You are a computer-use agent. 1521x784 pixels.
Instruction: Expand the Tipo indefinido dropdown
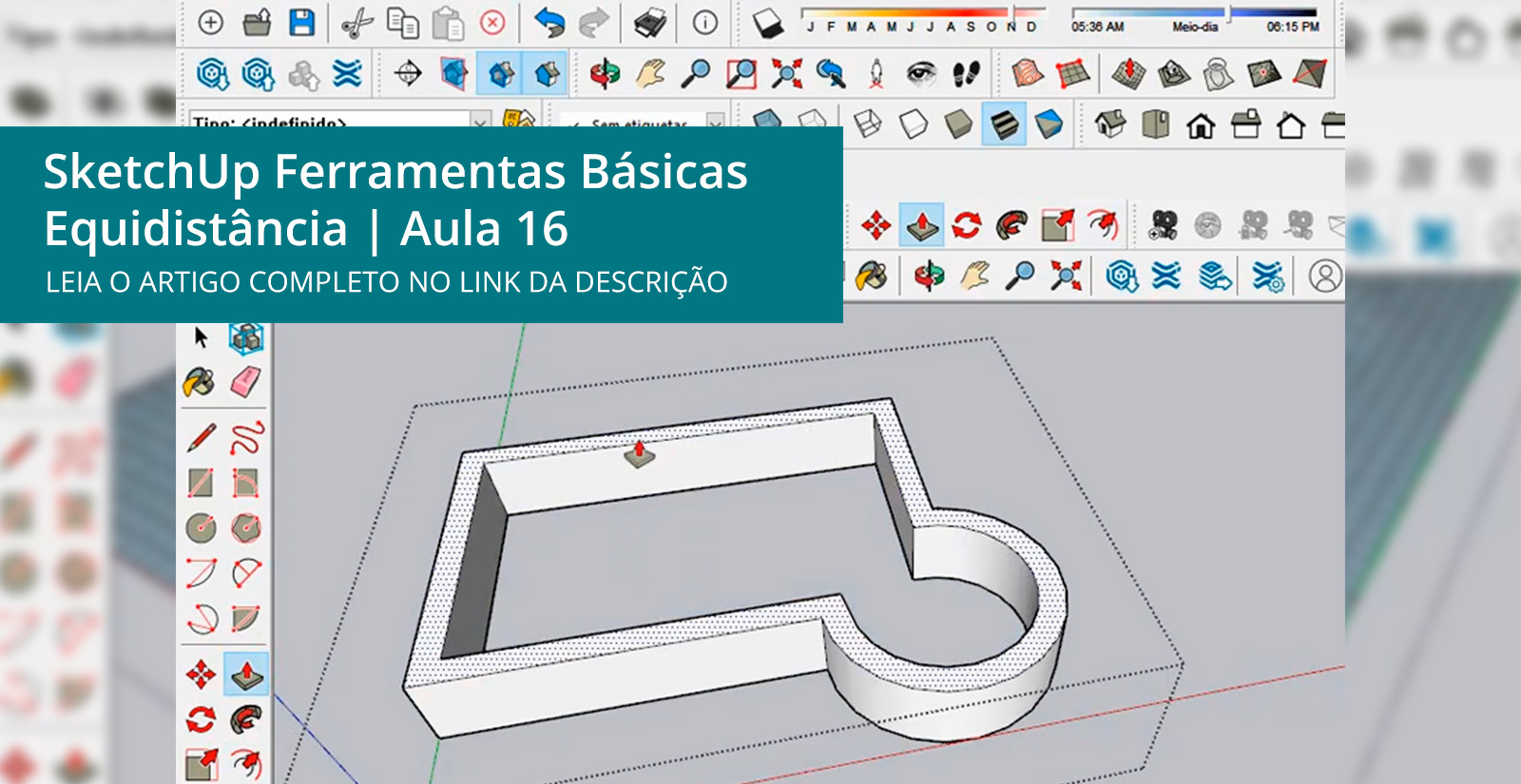coord(480,122)
